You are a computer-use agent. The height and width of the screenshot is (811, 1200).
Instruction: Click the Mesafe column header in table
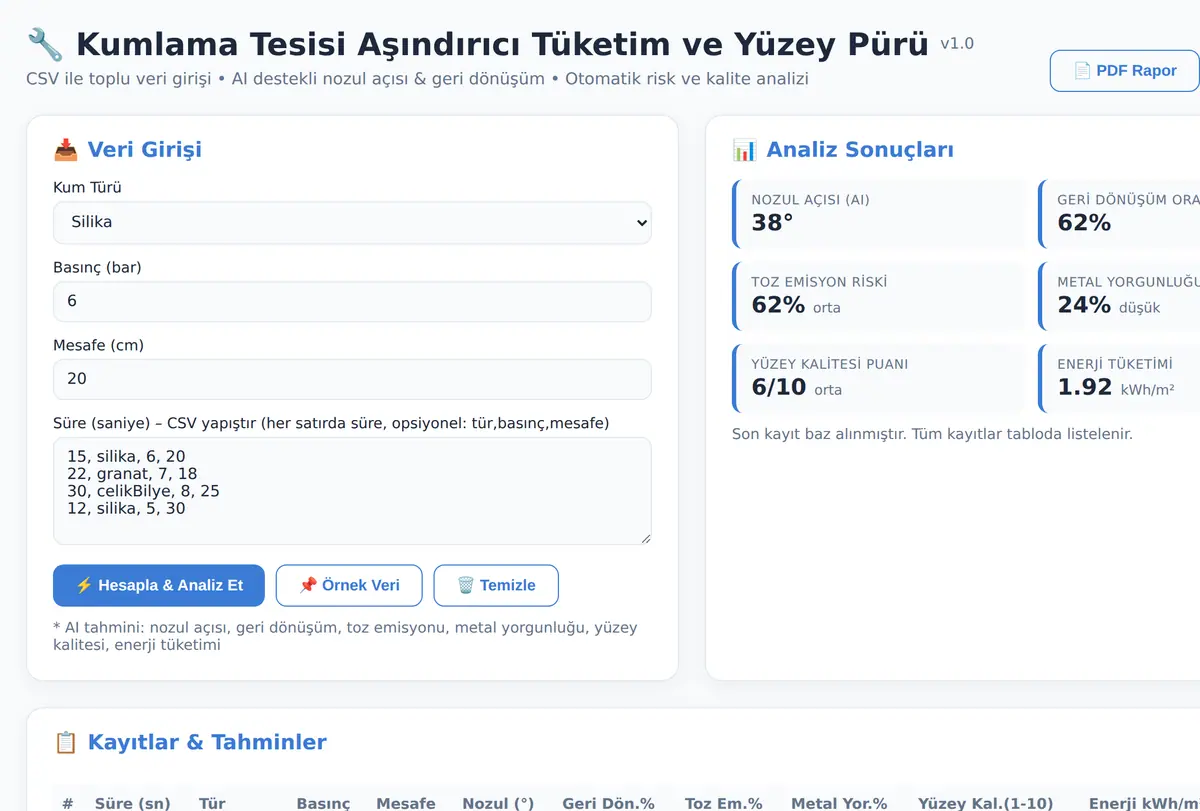(x=406, y=803)
